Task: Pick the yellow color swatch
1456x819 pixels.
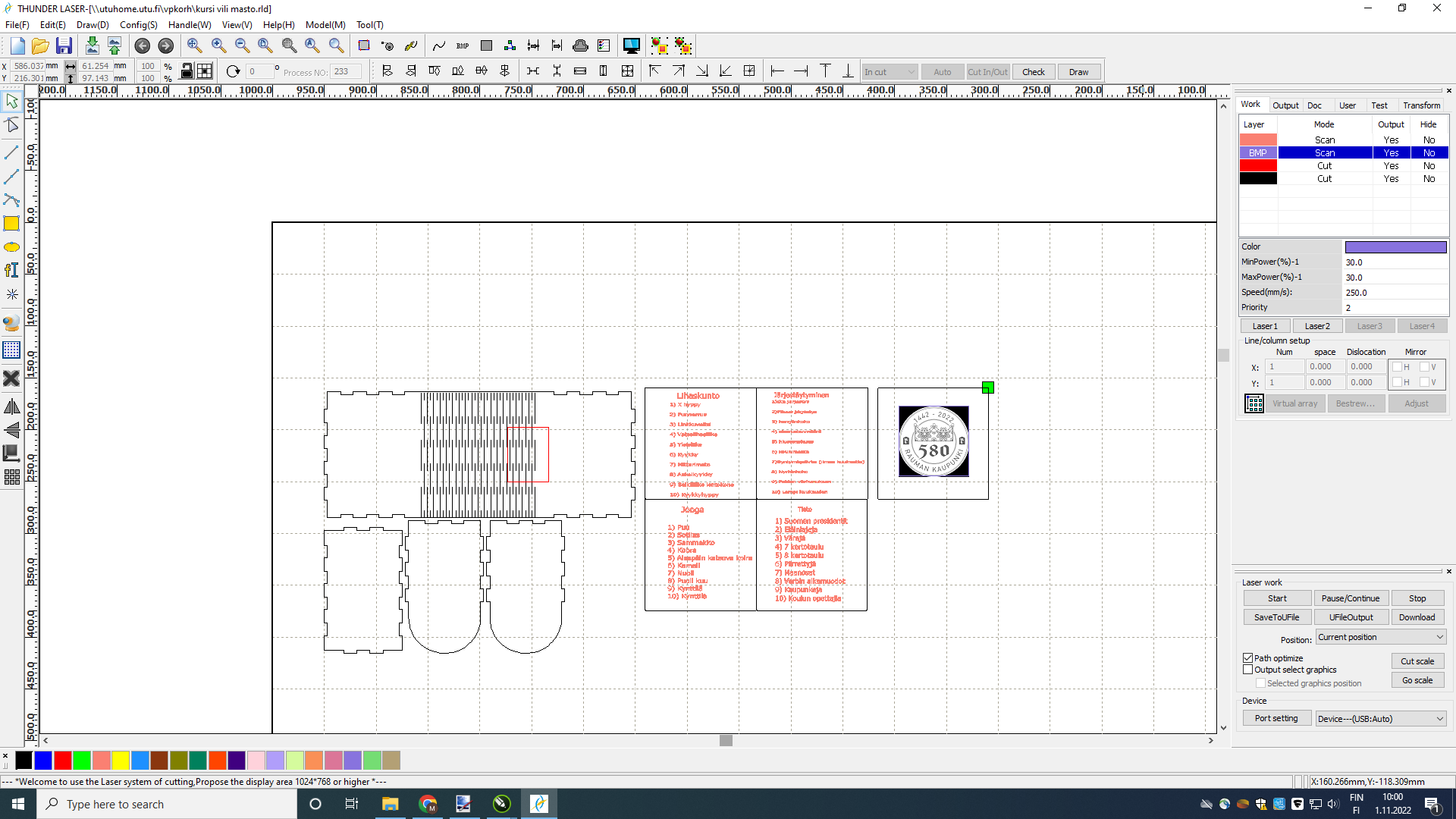Action: pyautogui.click(x=121, y=761)
